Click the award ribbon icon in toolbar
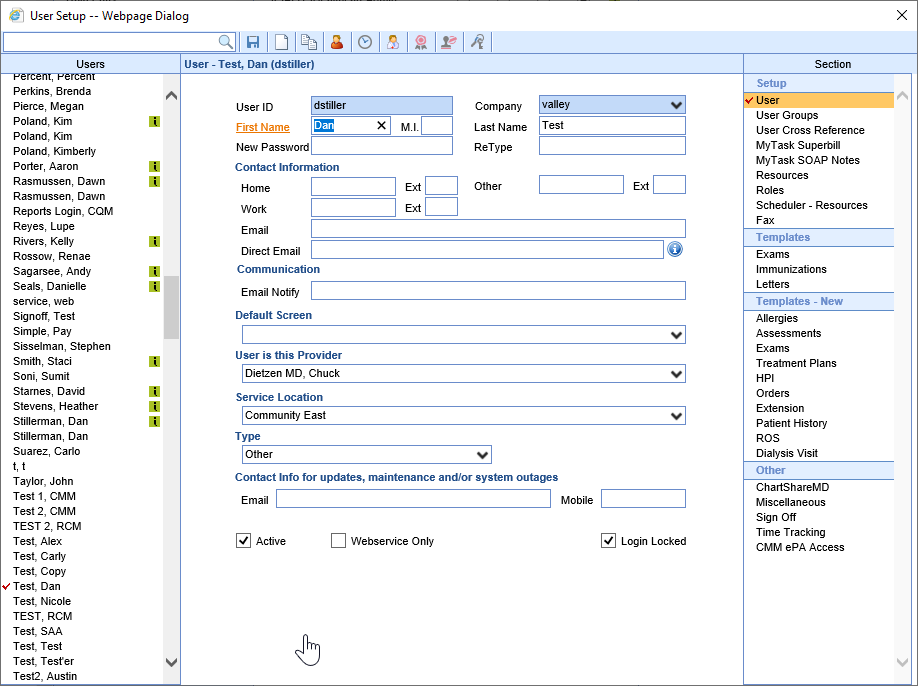 [x=421, y=42]
